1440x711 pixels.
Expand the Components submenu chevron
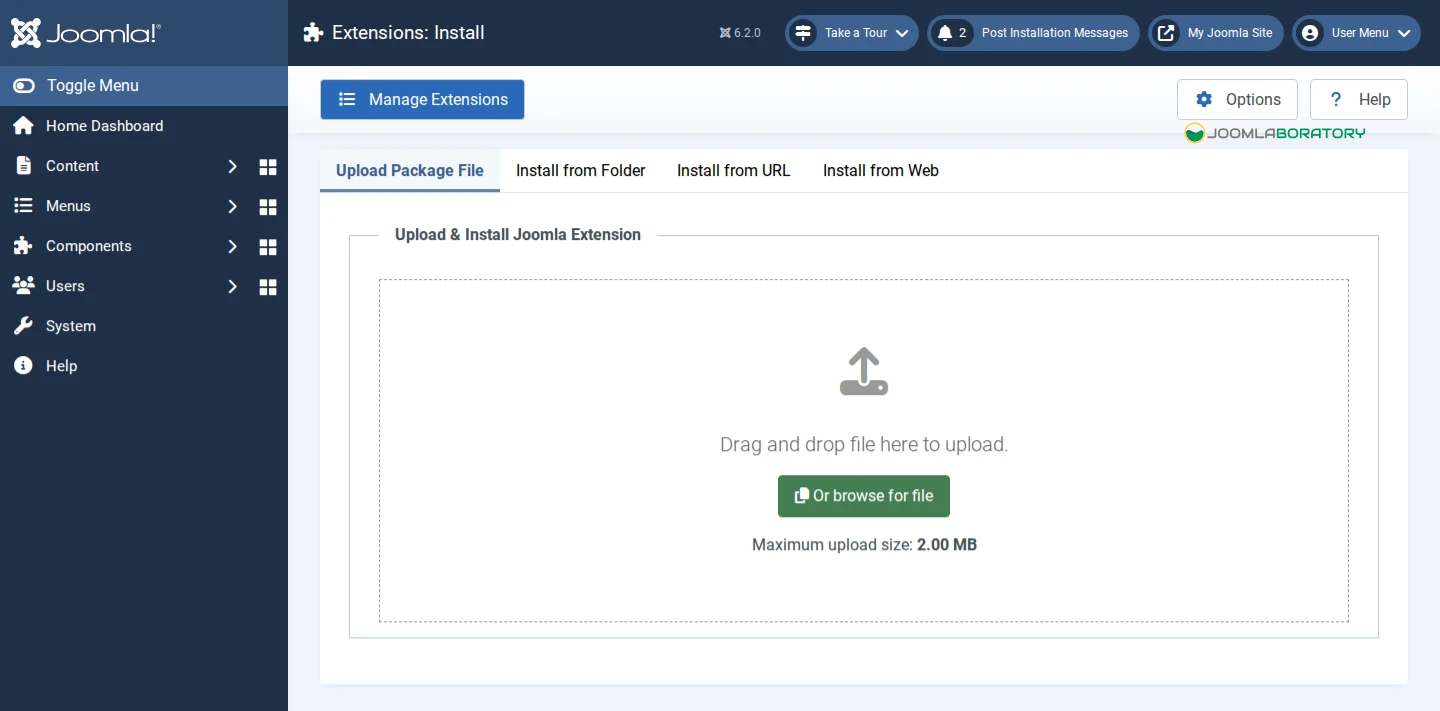point(232,246)
